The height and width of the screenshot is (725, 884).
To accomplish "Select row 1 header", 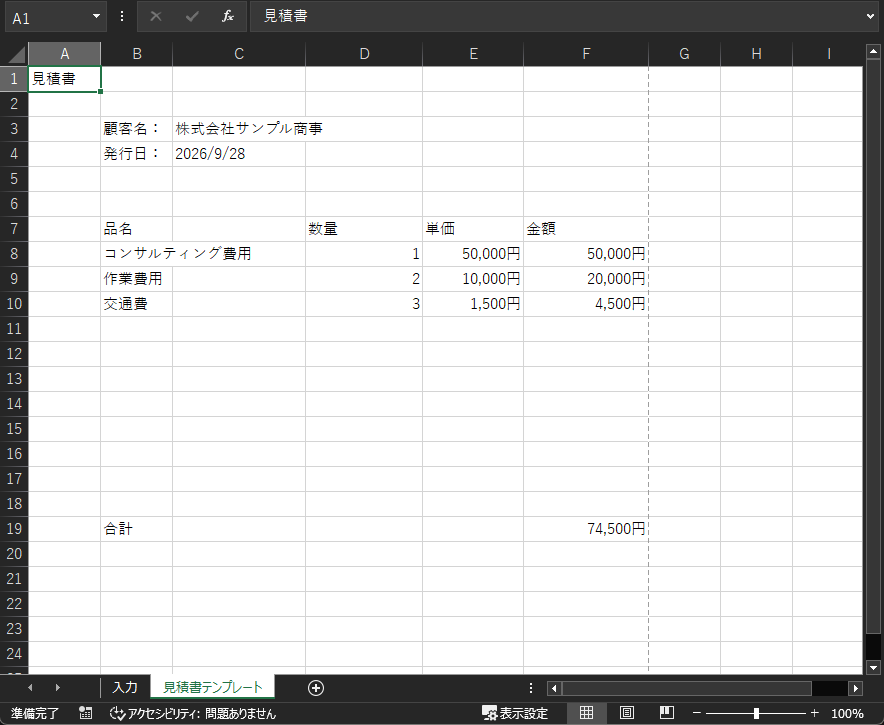I will (x=14, y=79).
